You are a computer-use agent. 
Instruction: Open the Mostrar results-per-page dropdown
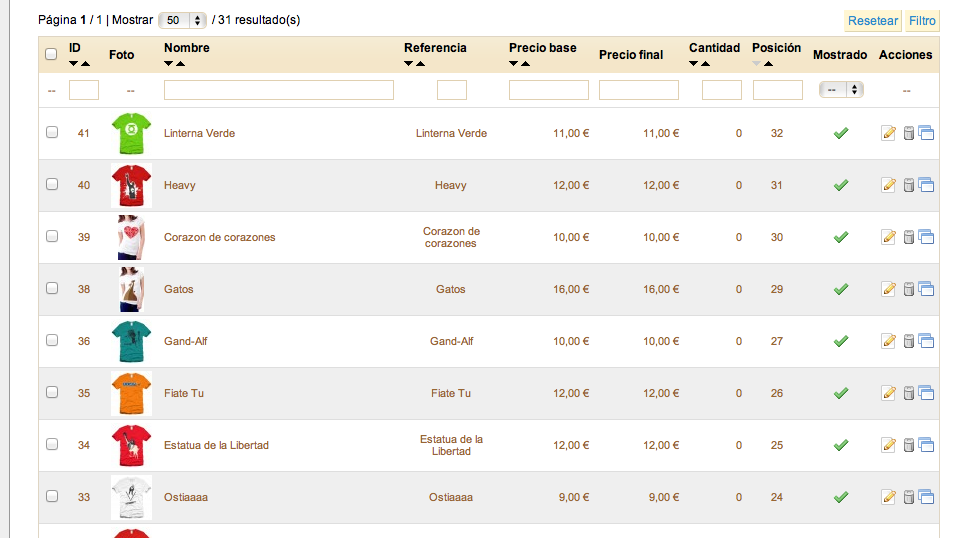[182, 20]
